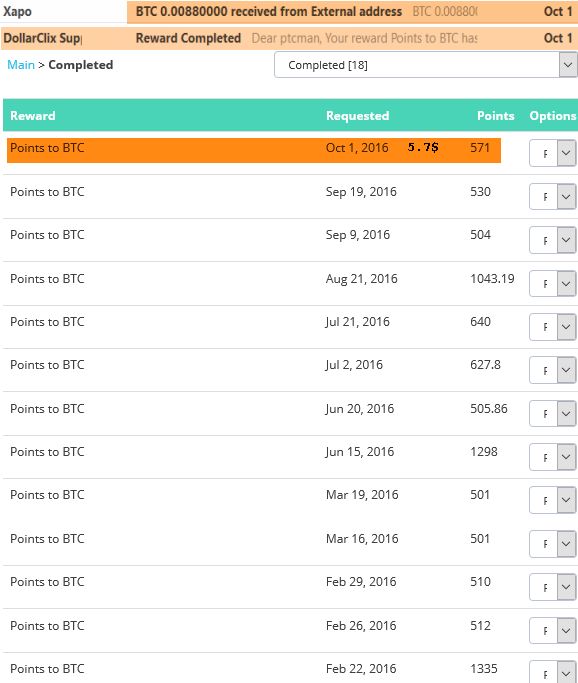Open options dropdown for Aug 21, 2016 reward
Image resolution: width=578 pixels, height=683 pixels.
(553, 284)
